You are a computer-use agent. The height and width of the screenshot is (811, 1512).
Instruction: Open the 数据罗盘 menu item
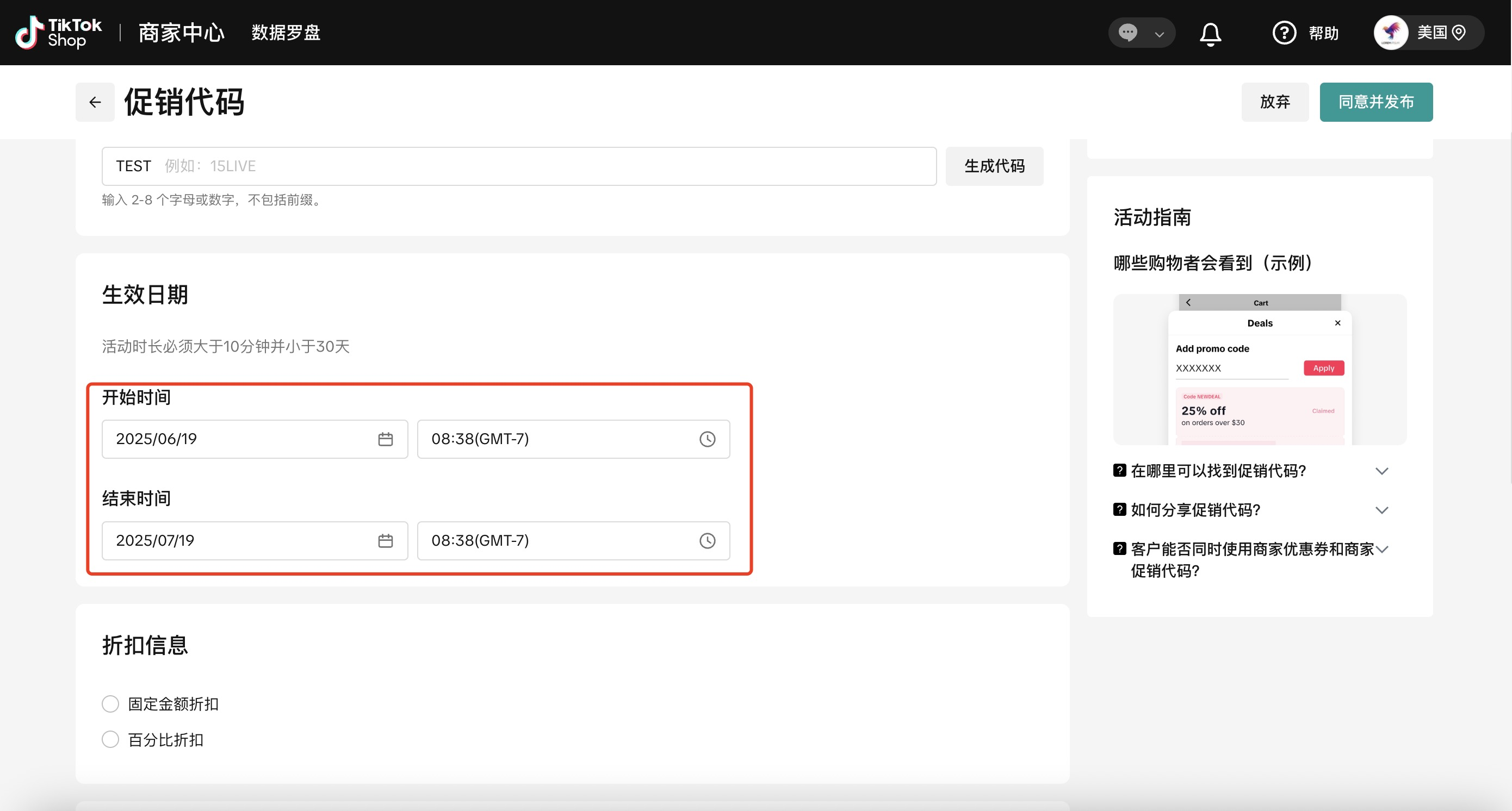(286, 33)
